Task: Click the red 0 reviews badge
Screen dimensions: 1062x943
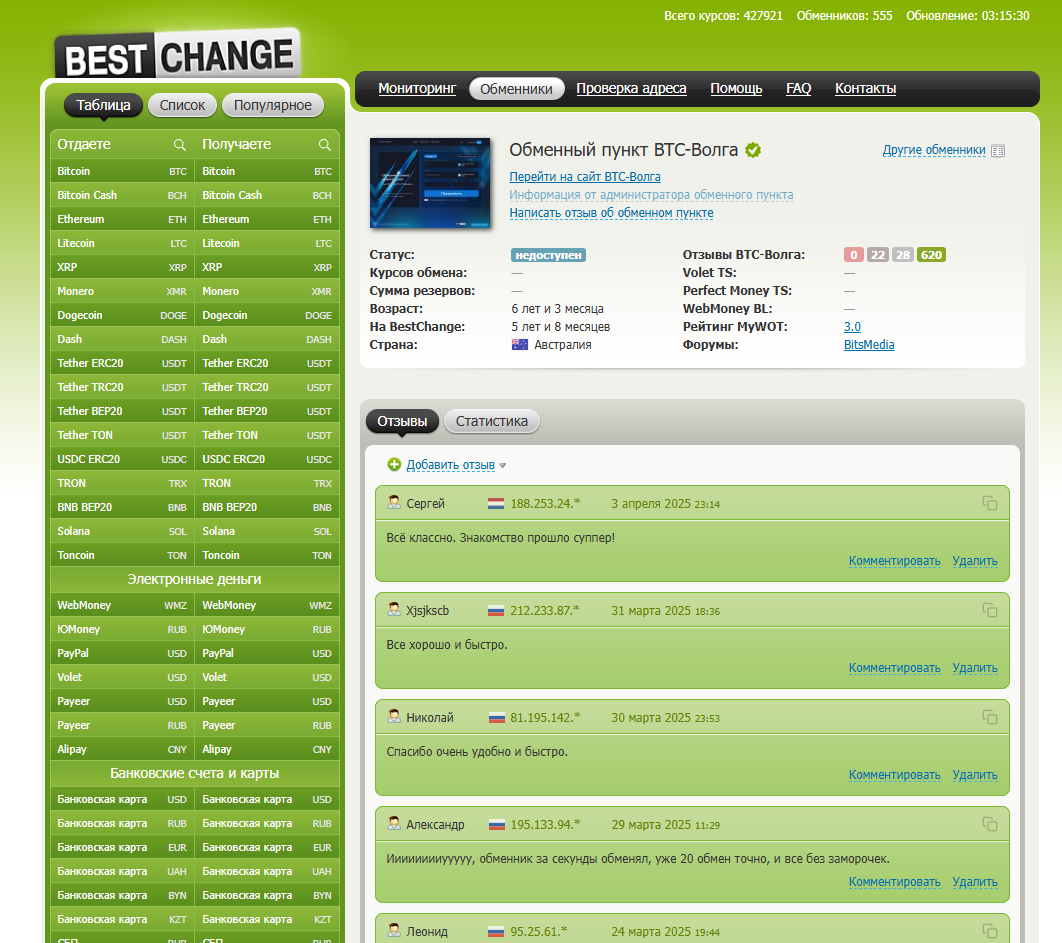Action: pyautogui.click(x=853, y=255)
